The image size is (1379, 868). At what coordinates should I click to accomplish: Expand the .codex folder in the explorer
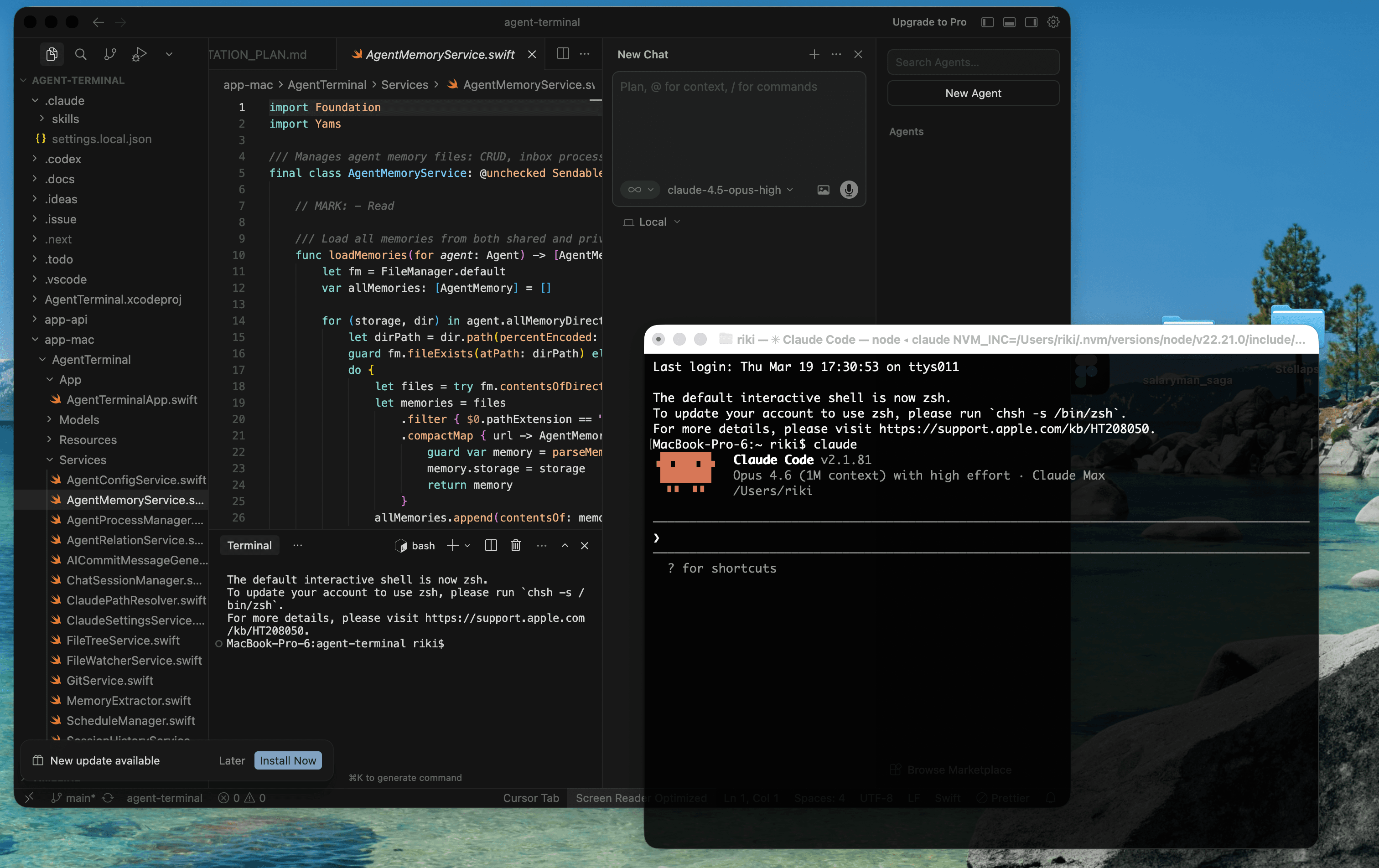pos(63,159)
